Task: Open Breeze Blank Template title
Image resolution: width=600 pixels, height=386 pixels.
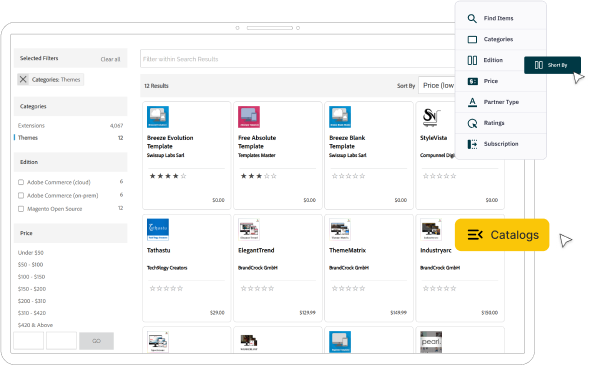Action: pyautogui.click(x=347, y=142)
